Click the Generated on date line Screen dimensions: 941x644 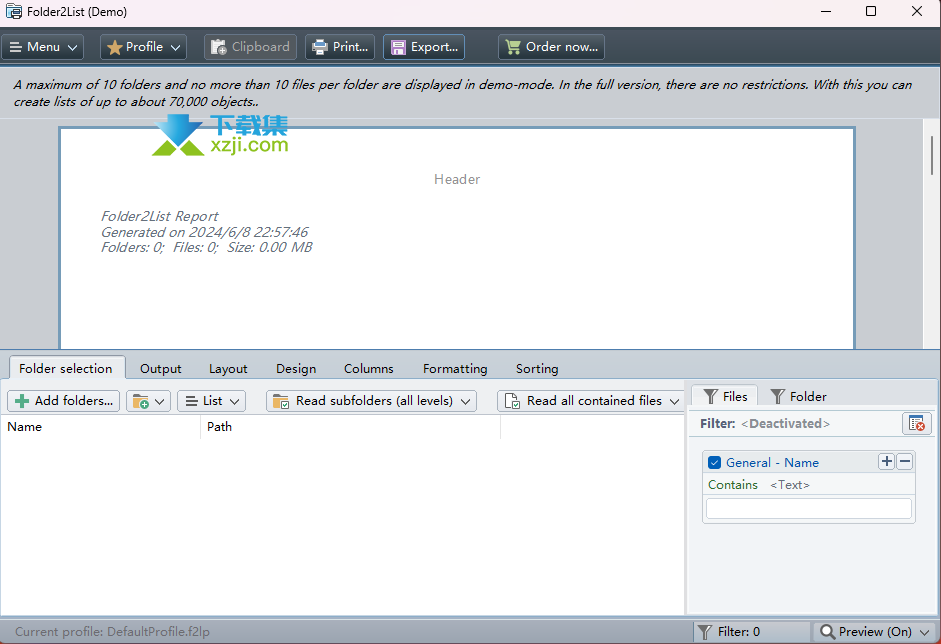coord(204,232)
